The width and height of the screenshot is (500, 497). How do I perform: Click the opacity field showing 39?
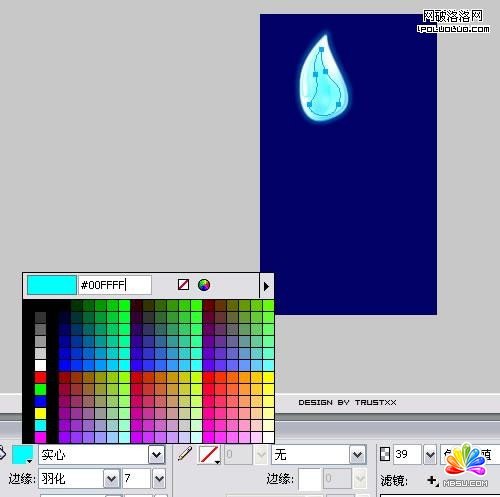coord(407,454)
